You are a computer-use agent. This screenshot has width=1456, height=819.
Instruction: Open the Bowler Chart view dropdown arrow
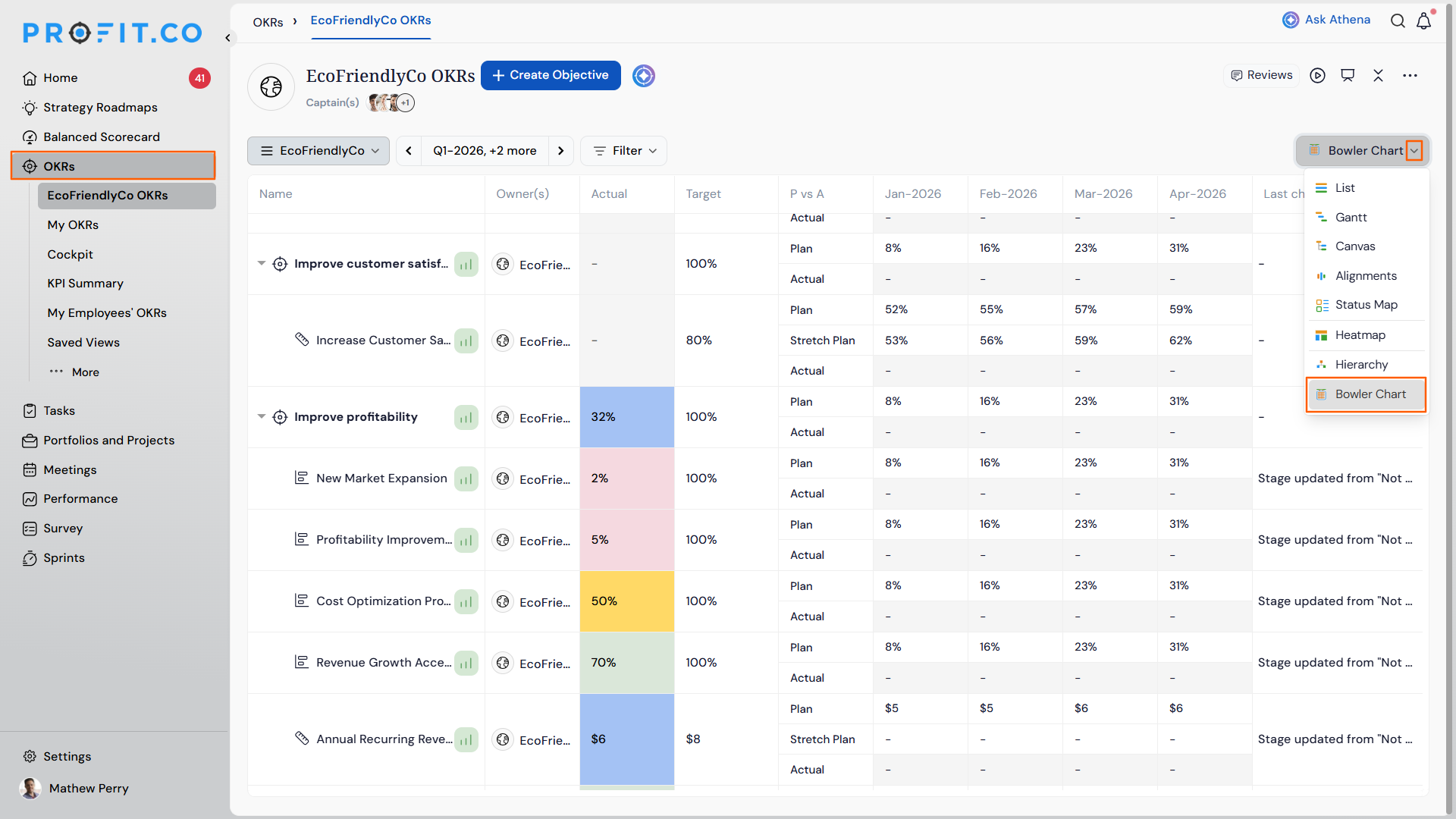[x=1414, y=151]
